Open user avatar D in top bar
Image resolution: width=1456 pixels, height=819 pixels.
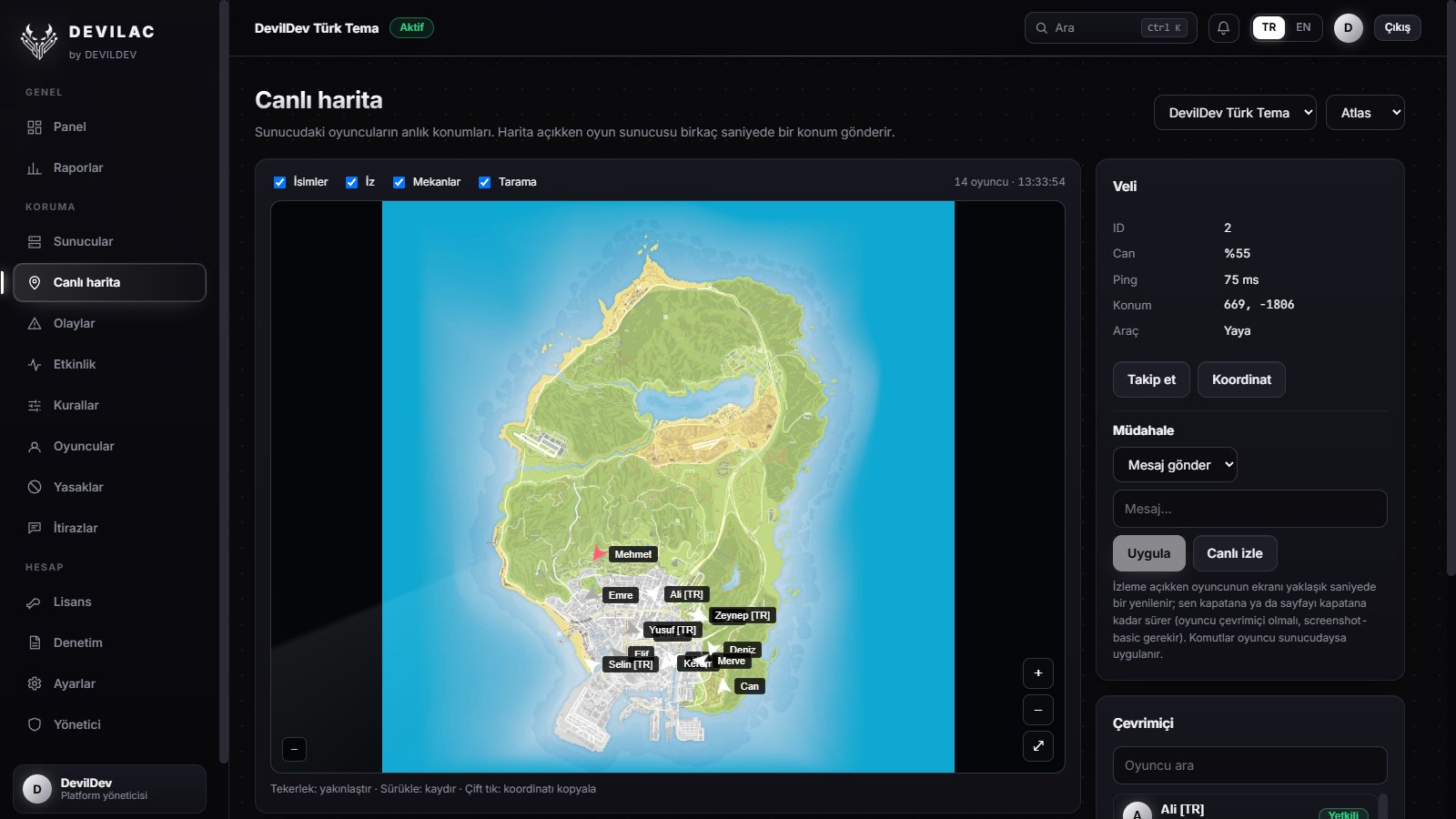pyautogui.click(x=1348, y=28)
